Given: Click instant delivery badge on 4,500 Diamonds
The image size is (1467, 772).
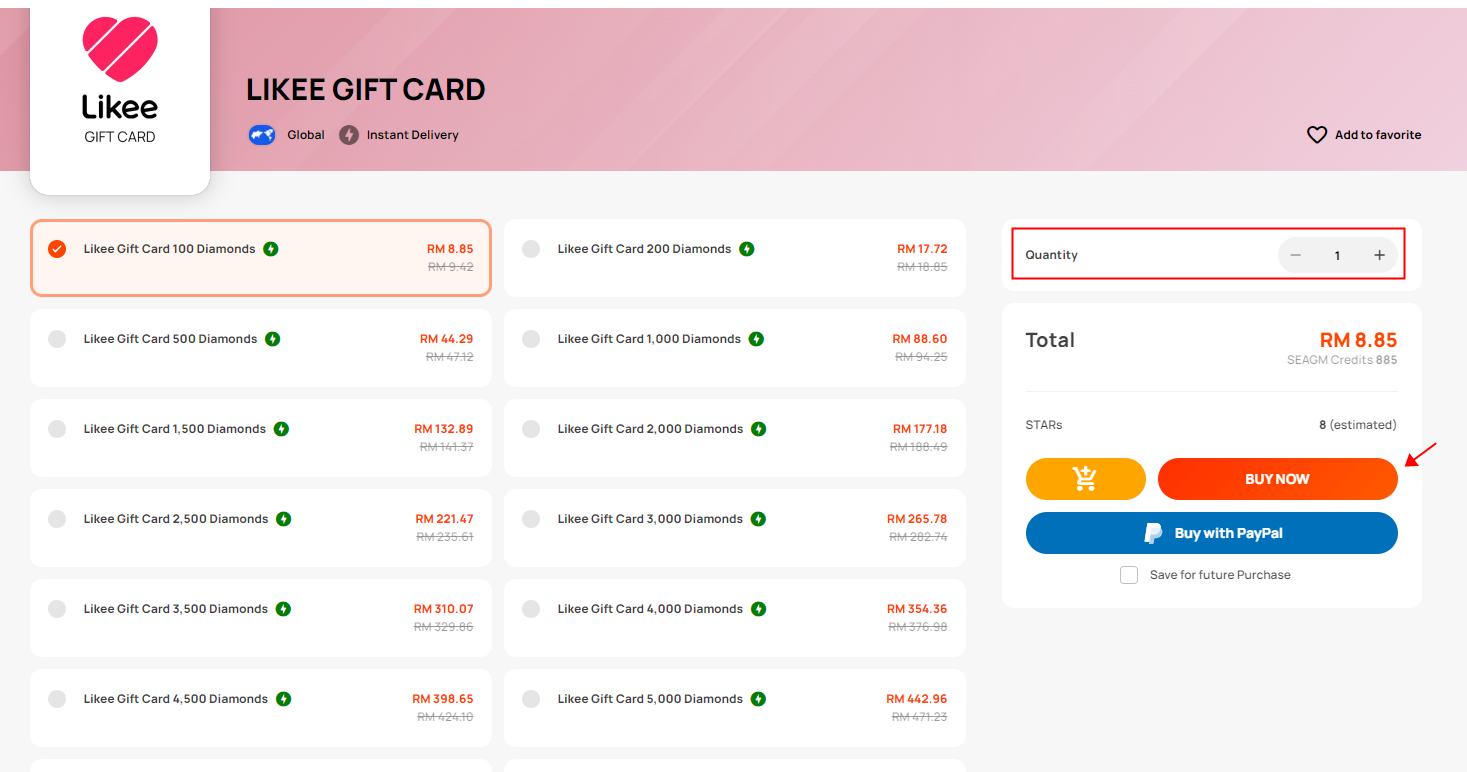Looking at the screenshot, I should point(284,699).
